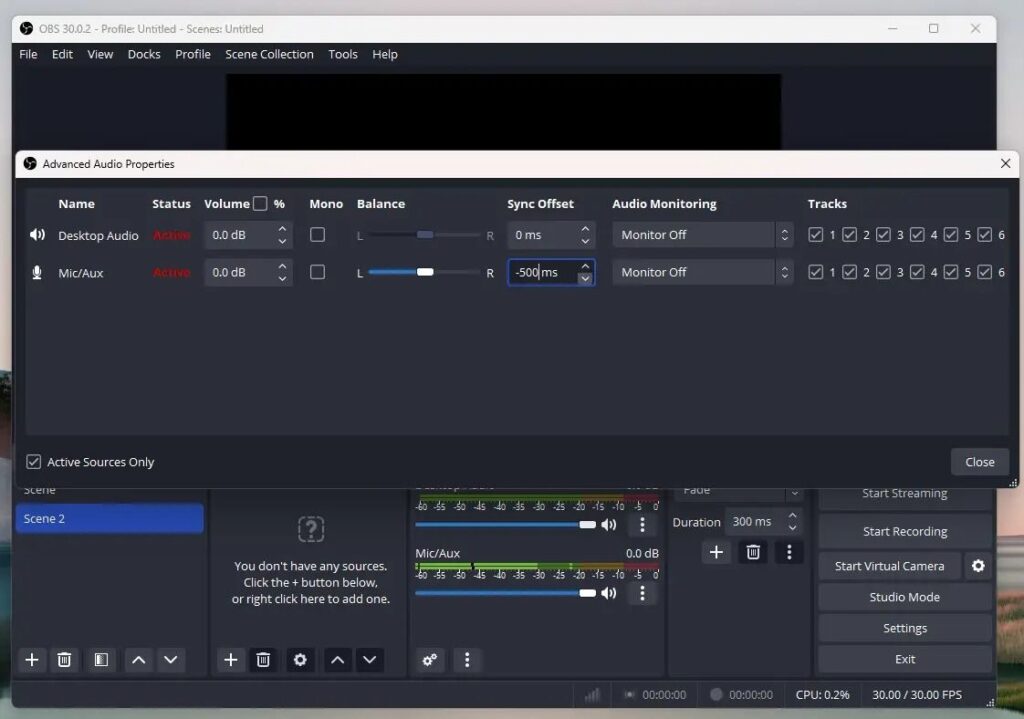Click Exit button
This screenshot has width=1024, height=719.
(x=904, y=659)
